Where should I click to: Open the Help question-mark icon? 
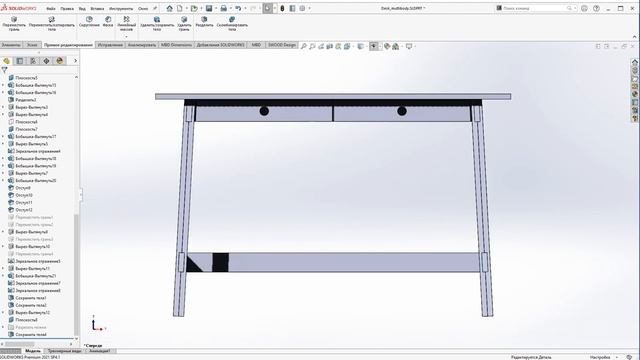[x=596, y=8]
